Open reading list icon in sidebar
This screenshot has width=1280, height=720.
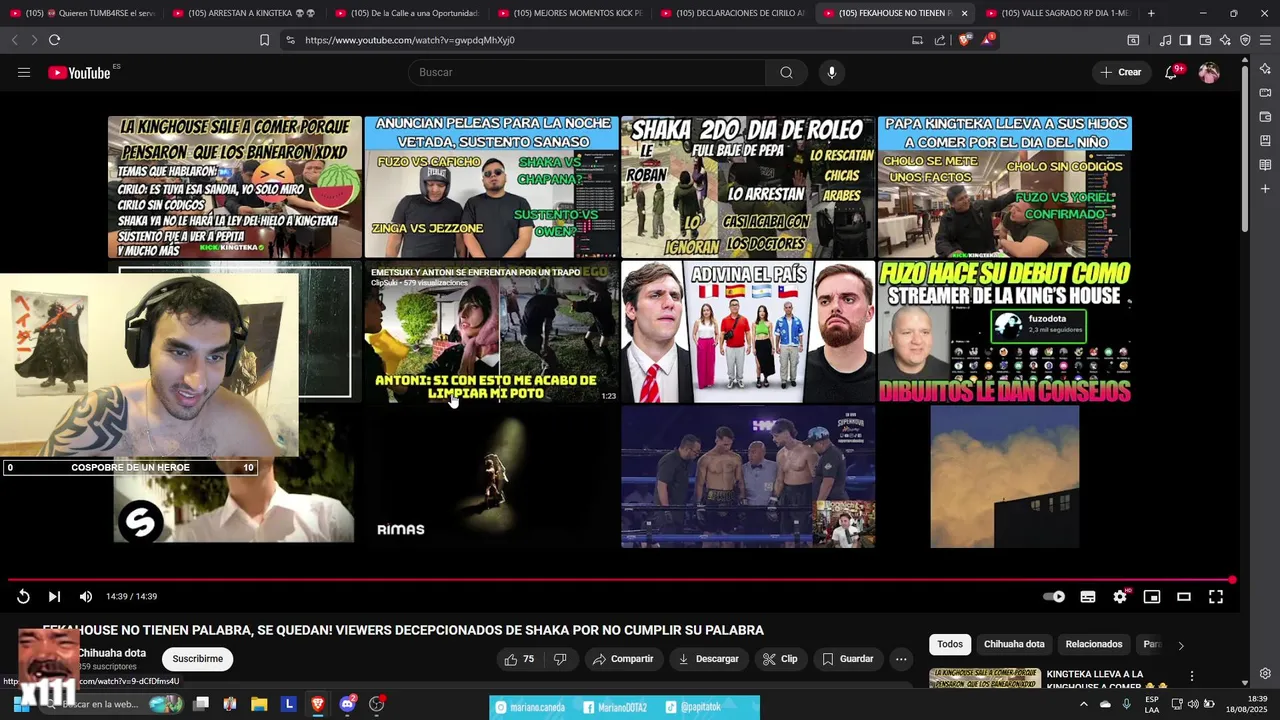(x=1265, y=164)
